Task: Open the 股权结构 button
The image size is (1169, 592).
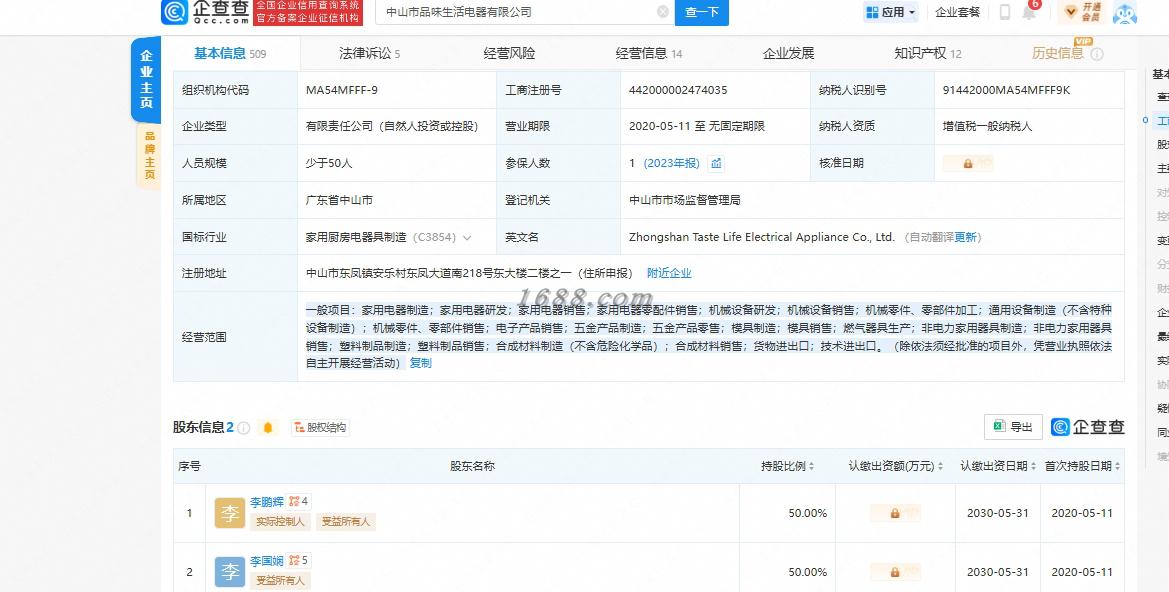Action: coord(320,427)
